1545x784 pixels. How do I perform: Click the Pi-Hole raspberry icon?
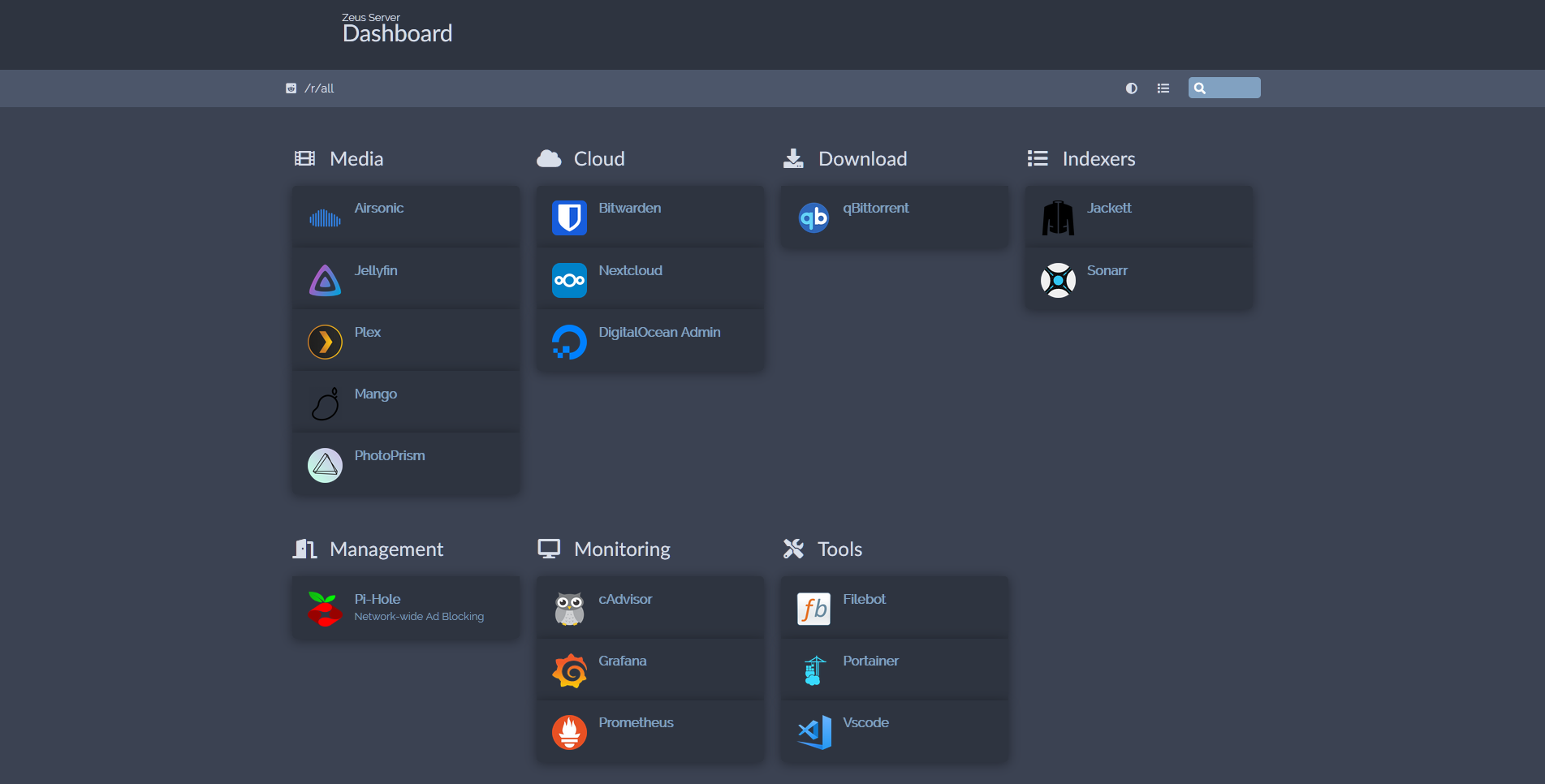pos(325,609)
